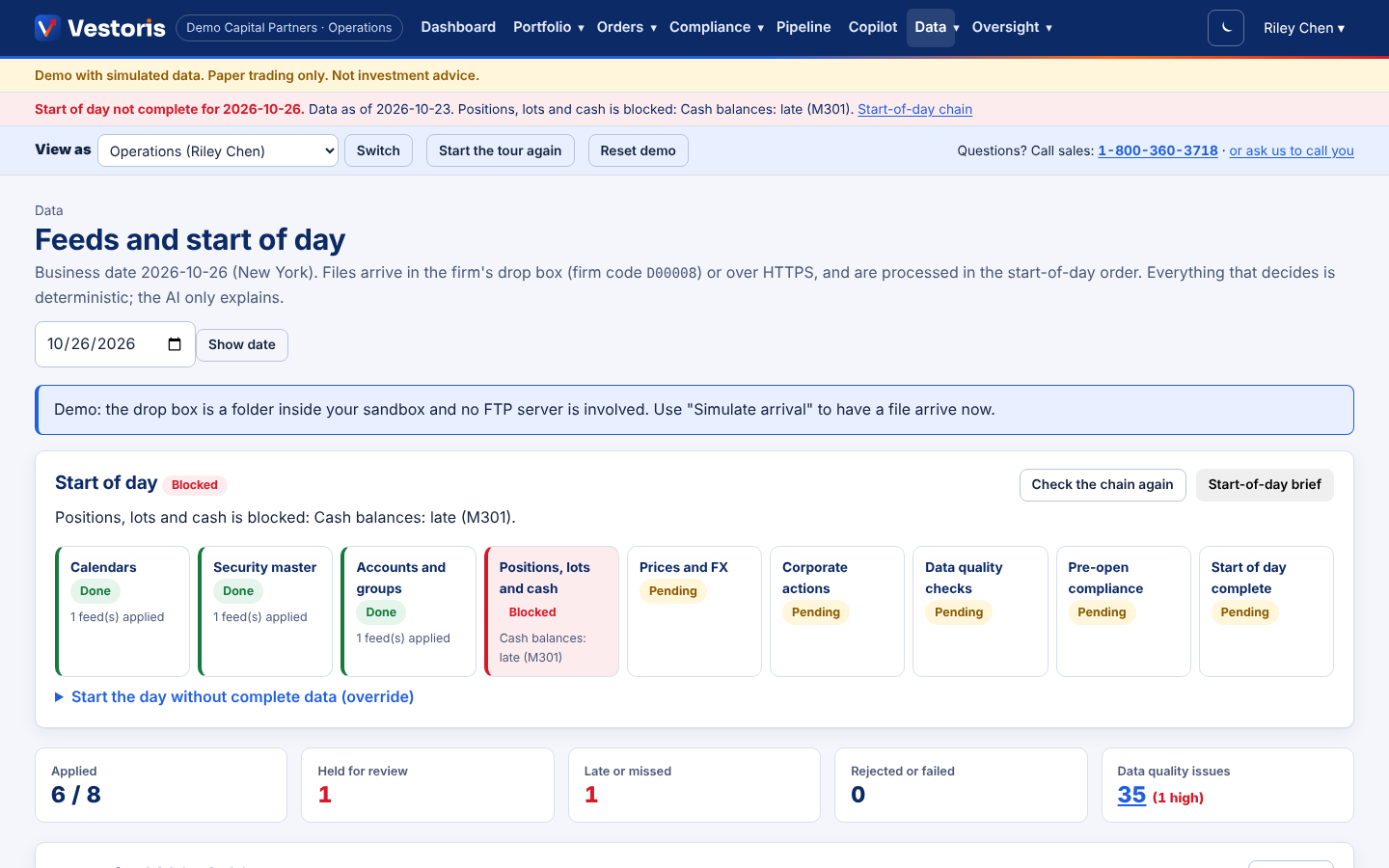1389x868 pixels.
Task: Click Check the chain again
Action: tap(1103, 485)
